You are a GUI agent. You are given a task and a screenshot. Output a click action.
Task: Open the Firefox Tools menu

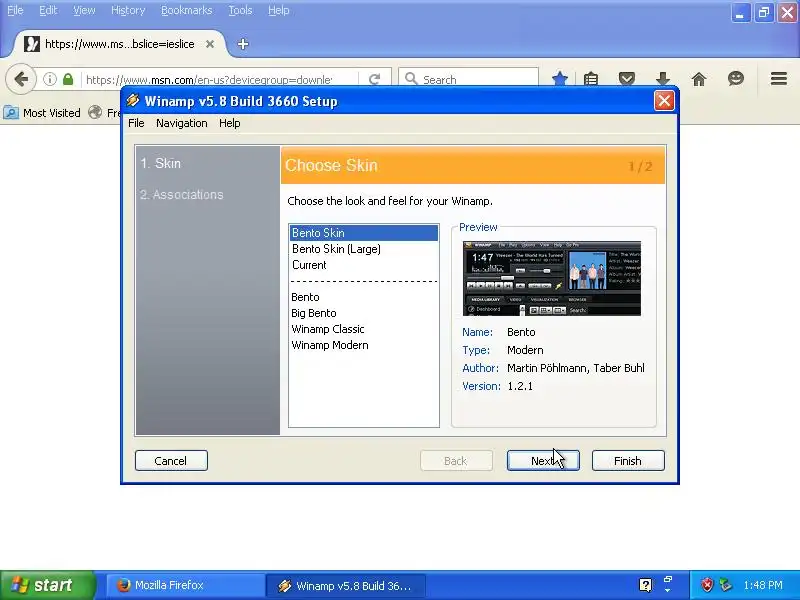240,10
